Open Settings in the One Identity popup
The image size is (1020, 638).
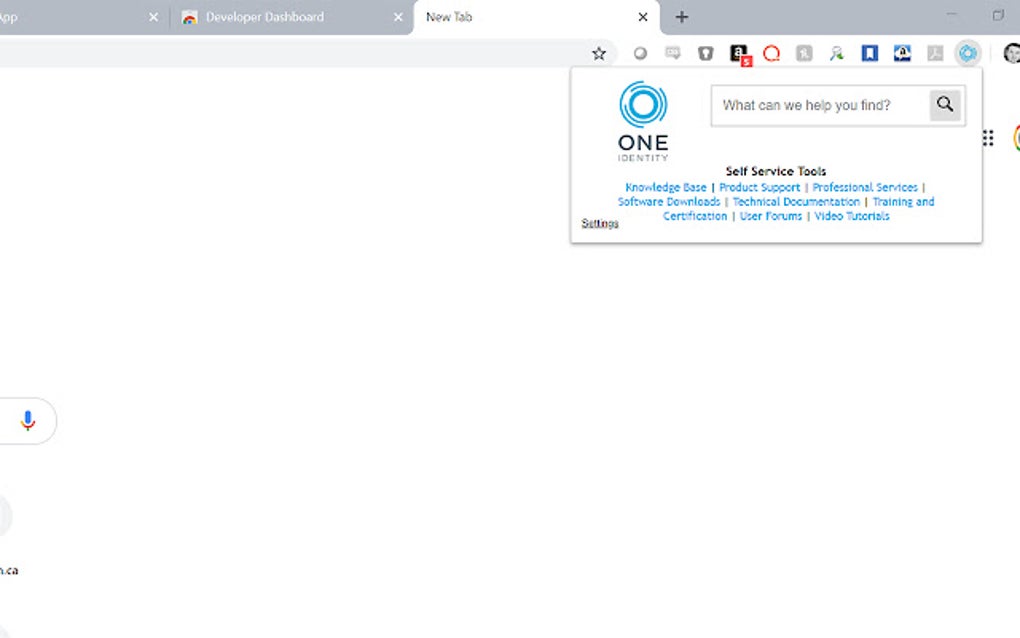tap(598, 223)
